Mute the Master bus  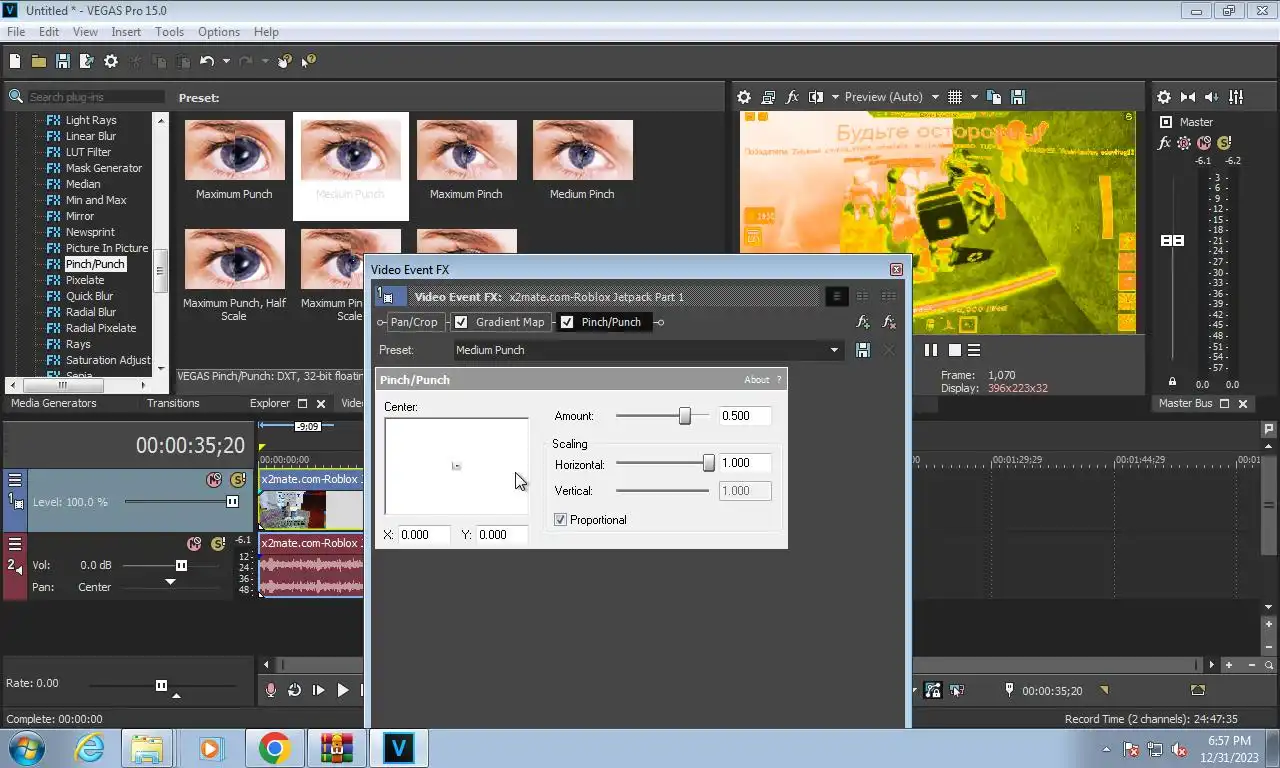tap(1204, 143)
